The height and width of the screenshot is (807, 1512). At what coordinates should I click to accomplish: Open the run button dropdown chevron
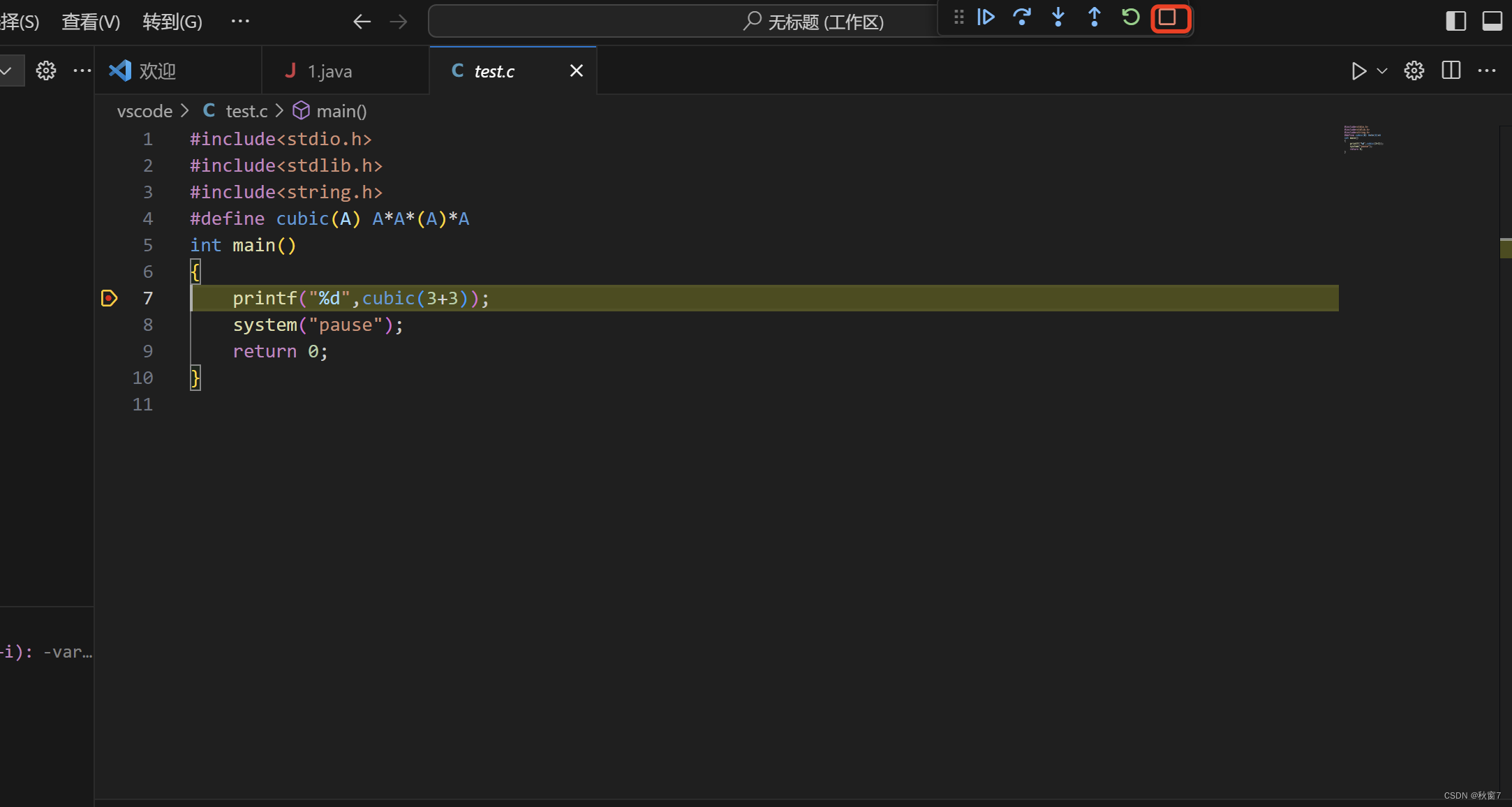(x=1383, y=71)
